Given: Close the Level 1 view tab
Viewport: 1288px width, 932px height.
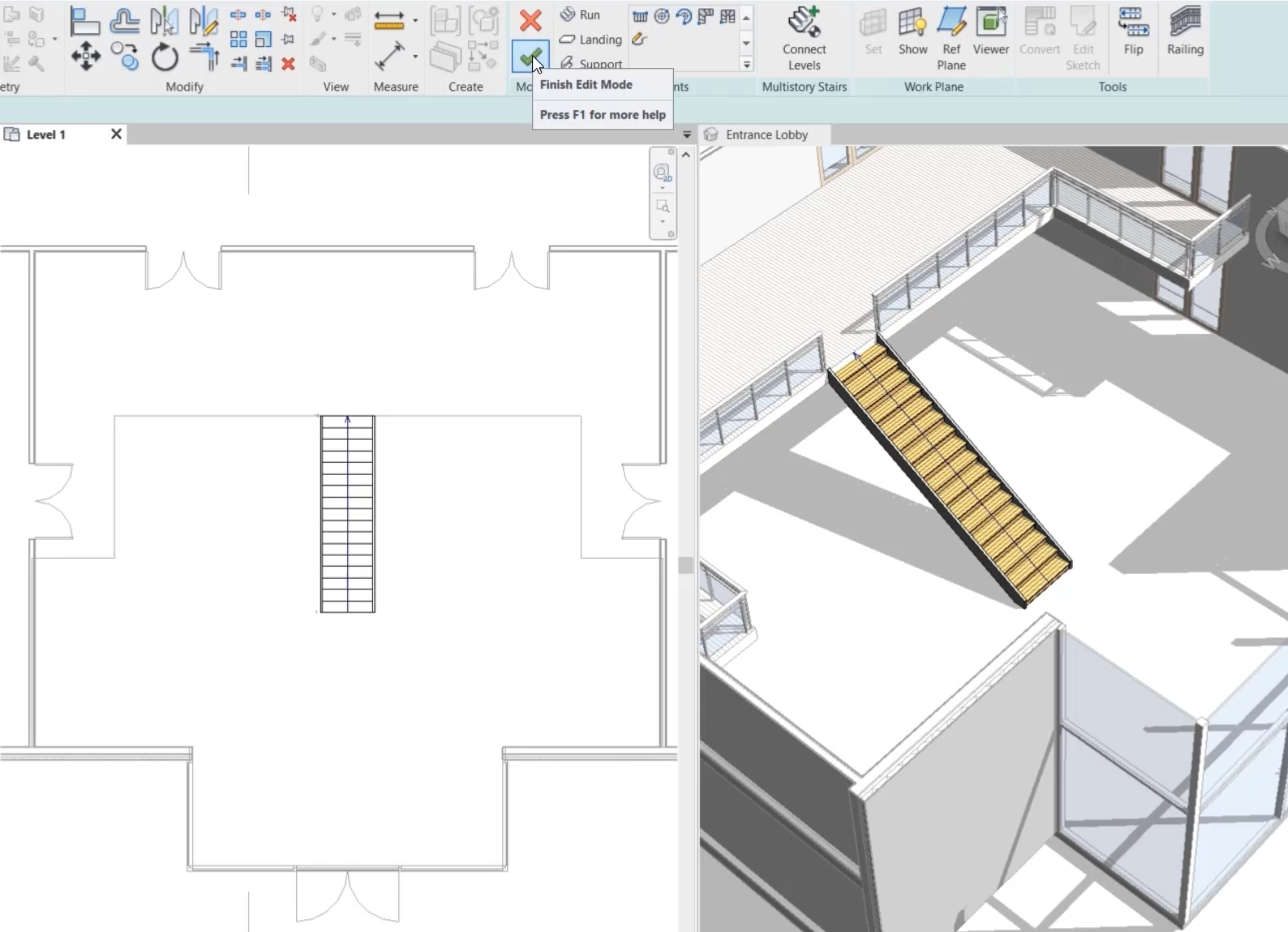Looking at the screenshot, I should click(116, 134).
